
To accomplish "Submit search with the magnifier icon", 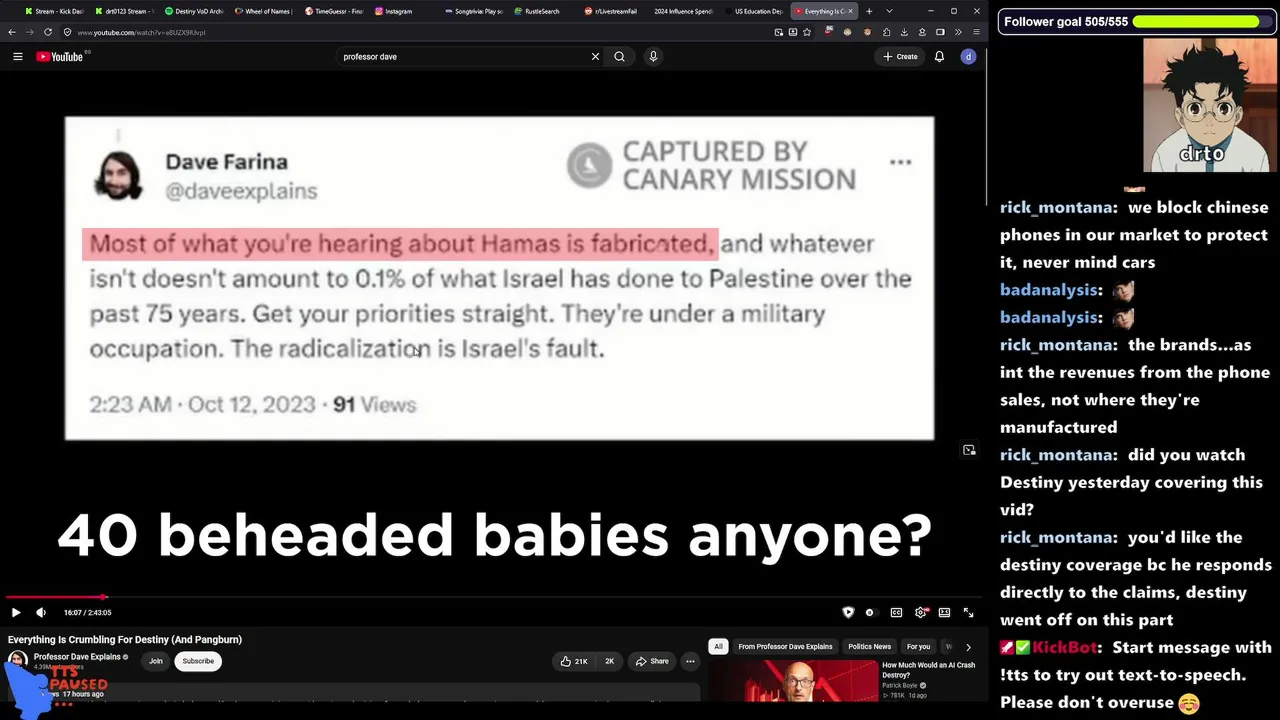I will tap(619, 57).
